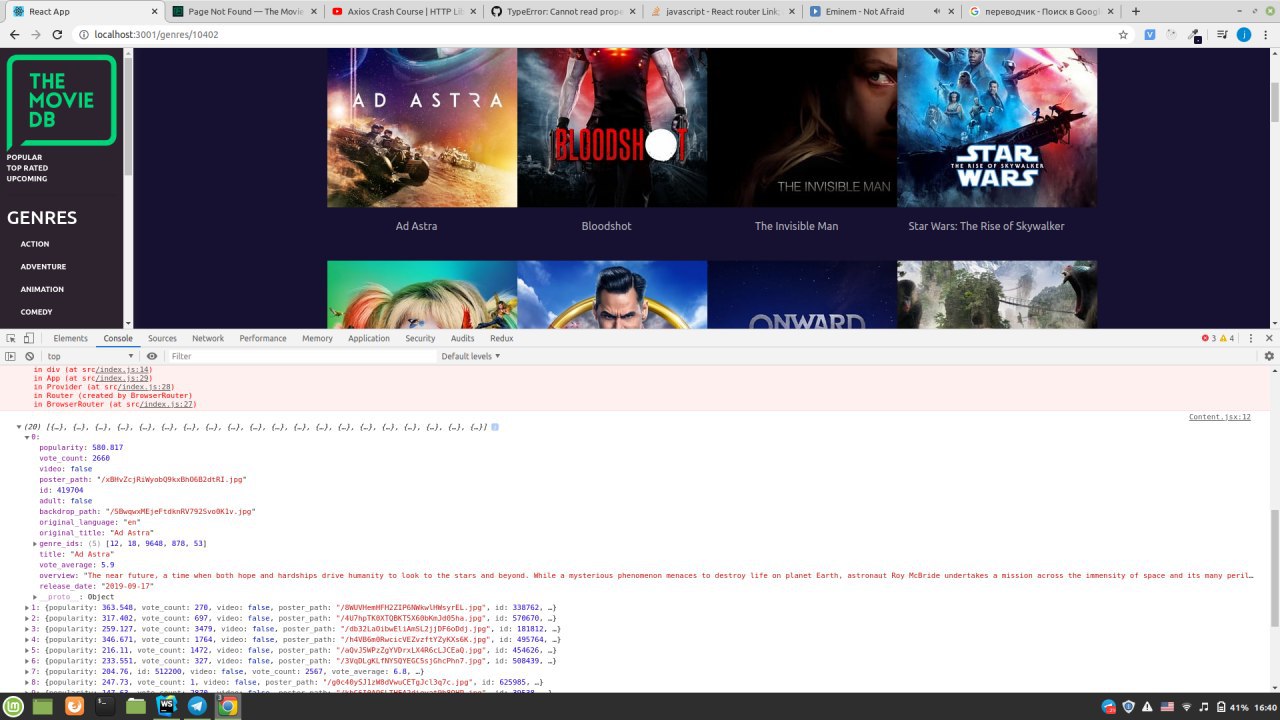Mute the Eminem - Not Afraid tab
The image size is (1280, 720).
tap(937, 11)
